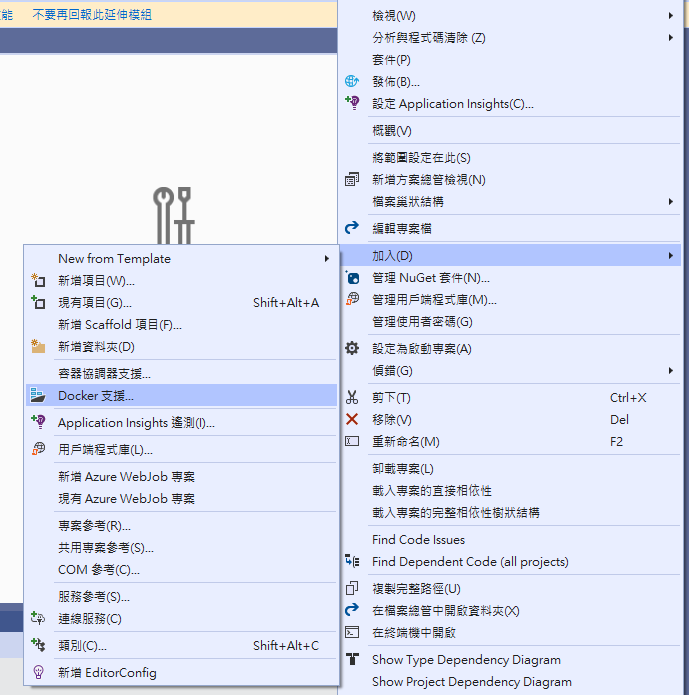
Task: Click the open folder in Explorer icon
Action: click(352, 610)
